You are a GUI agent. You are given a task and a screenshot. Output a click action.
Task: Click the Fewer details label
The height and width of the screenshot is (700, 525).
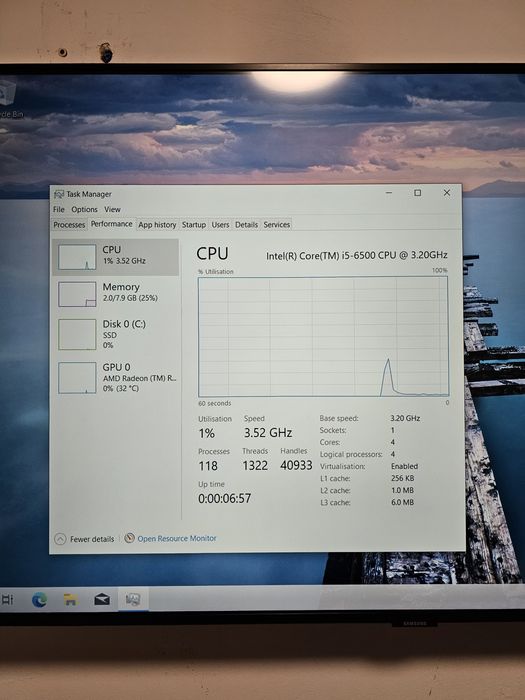(92, 539)
